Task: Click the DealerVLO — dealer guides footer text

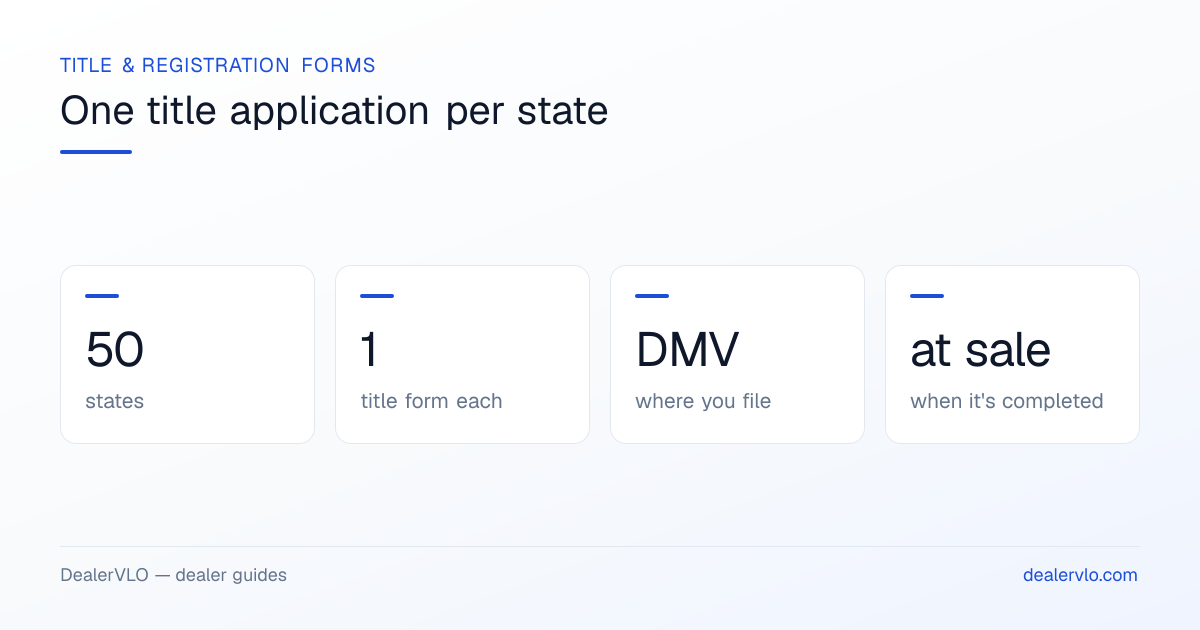Action: (x=173, y=575)
